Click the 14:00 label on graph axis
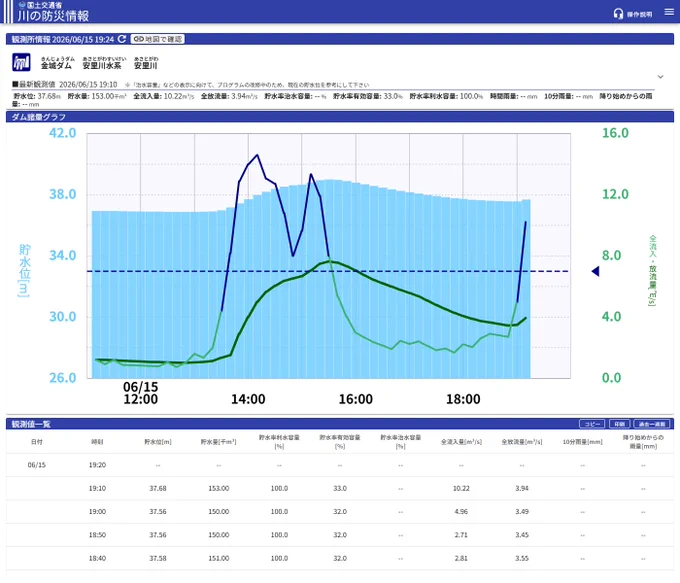The height and width of the screenshot is (583, 680). (248, 399)
